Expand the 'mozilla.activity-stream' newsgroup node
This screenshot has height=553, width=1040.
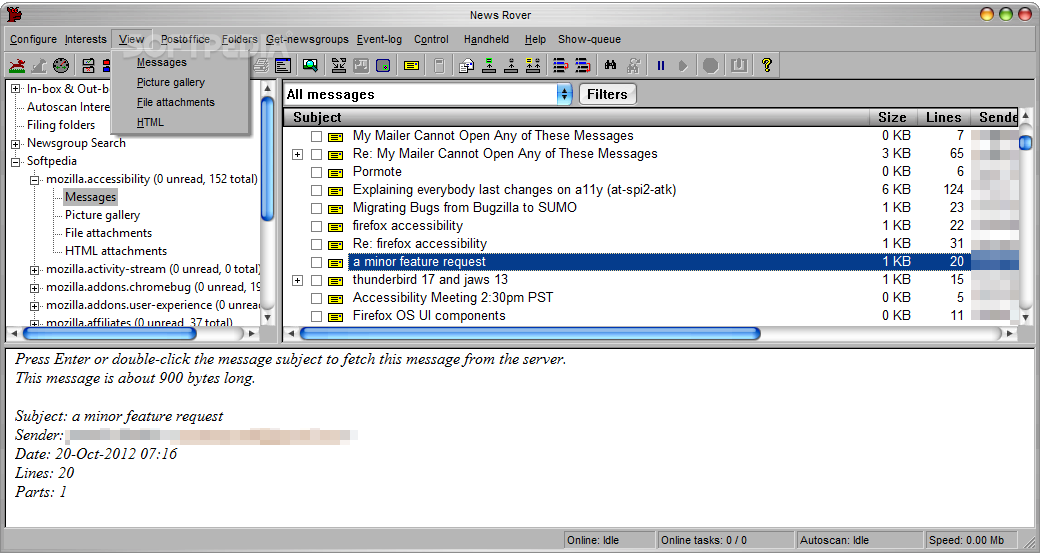[x=34, y=270]
